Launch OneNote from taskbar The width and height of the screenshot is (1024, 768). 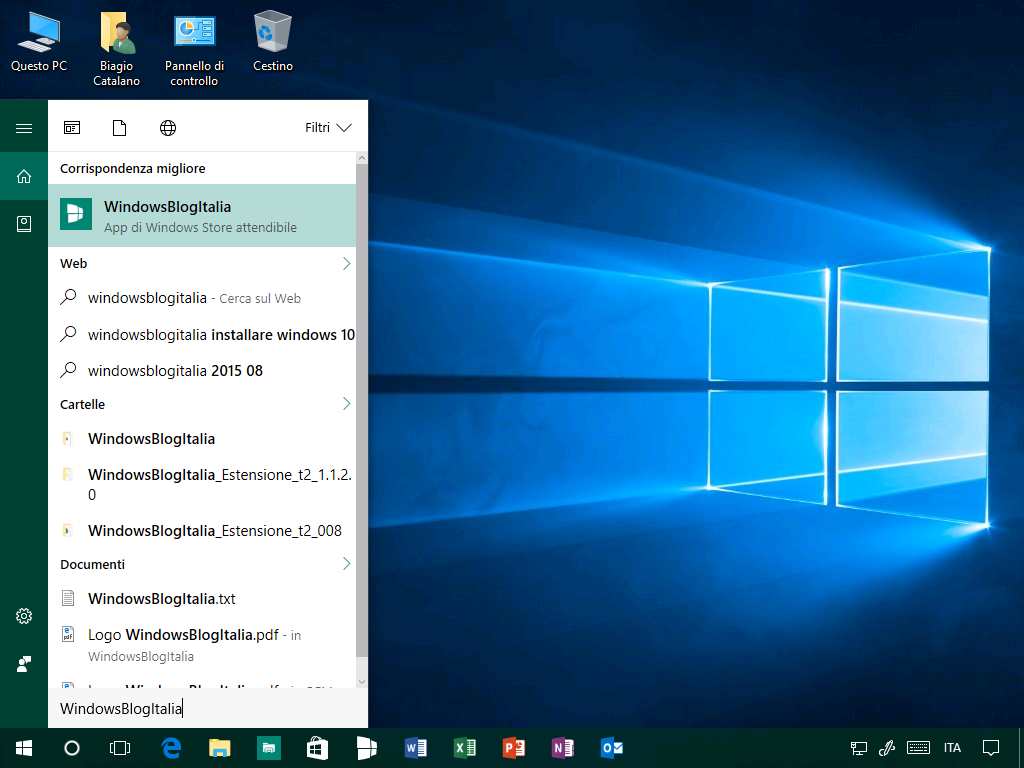pos(562,748)
